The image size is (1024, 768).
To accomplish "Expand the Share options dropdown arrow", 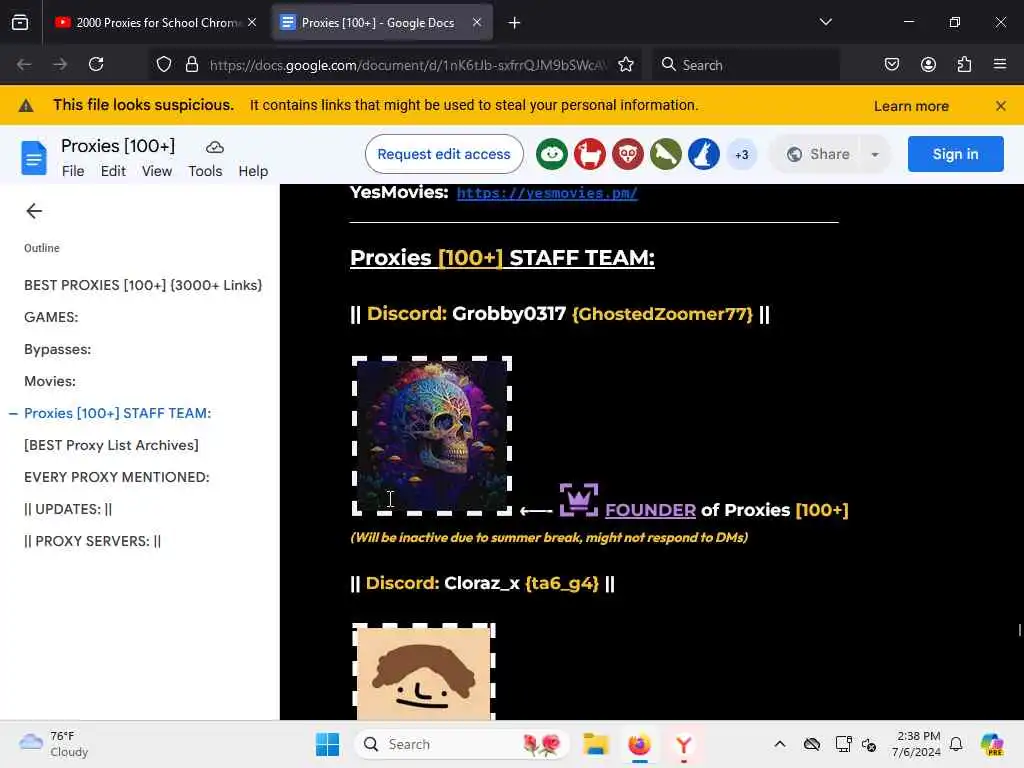I will click(875, 155).
